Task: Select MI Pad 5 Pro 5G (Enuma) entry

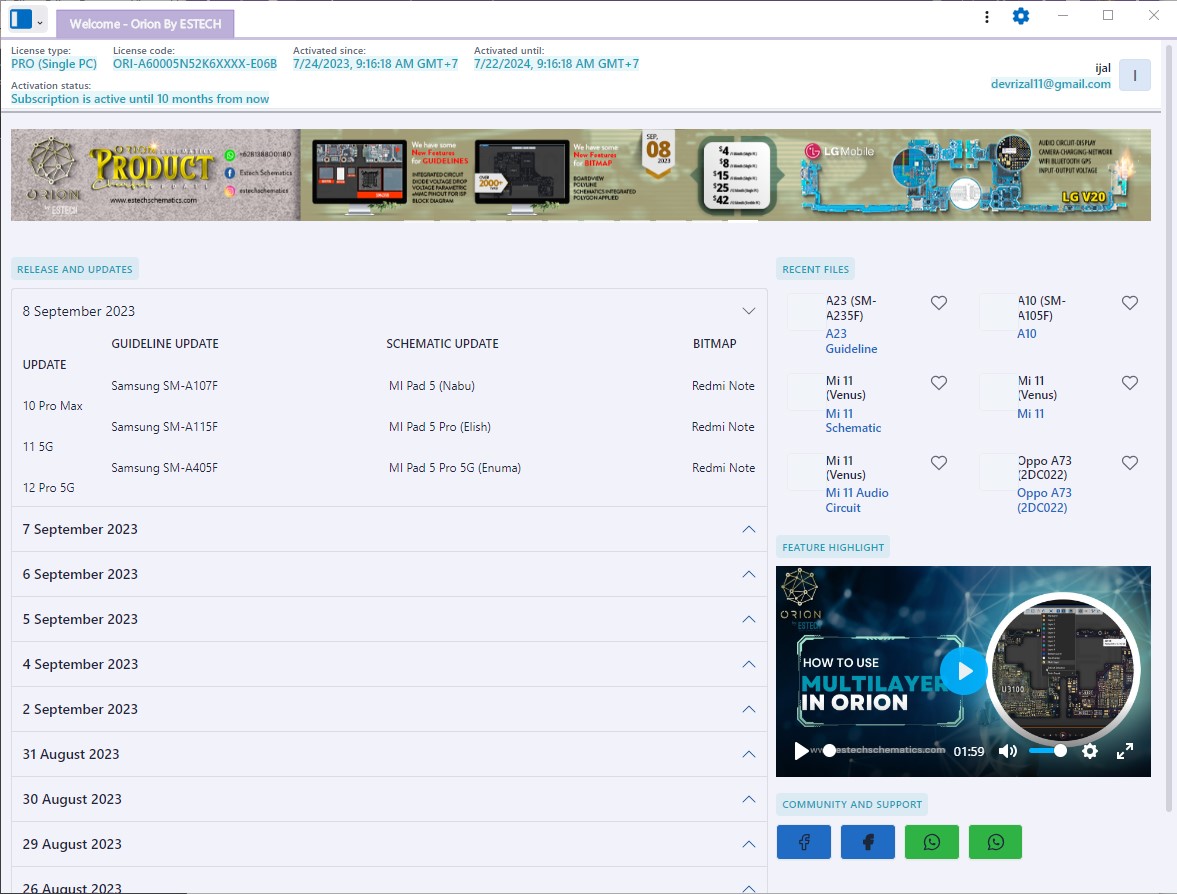Action: [x=455, y=468]
